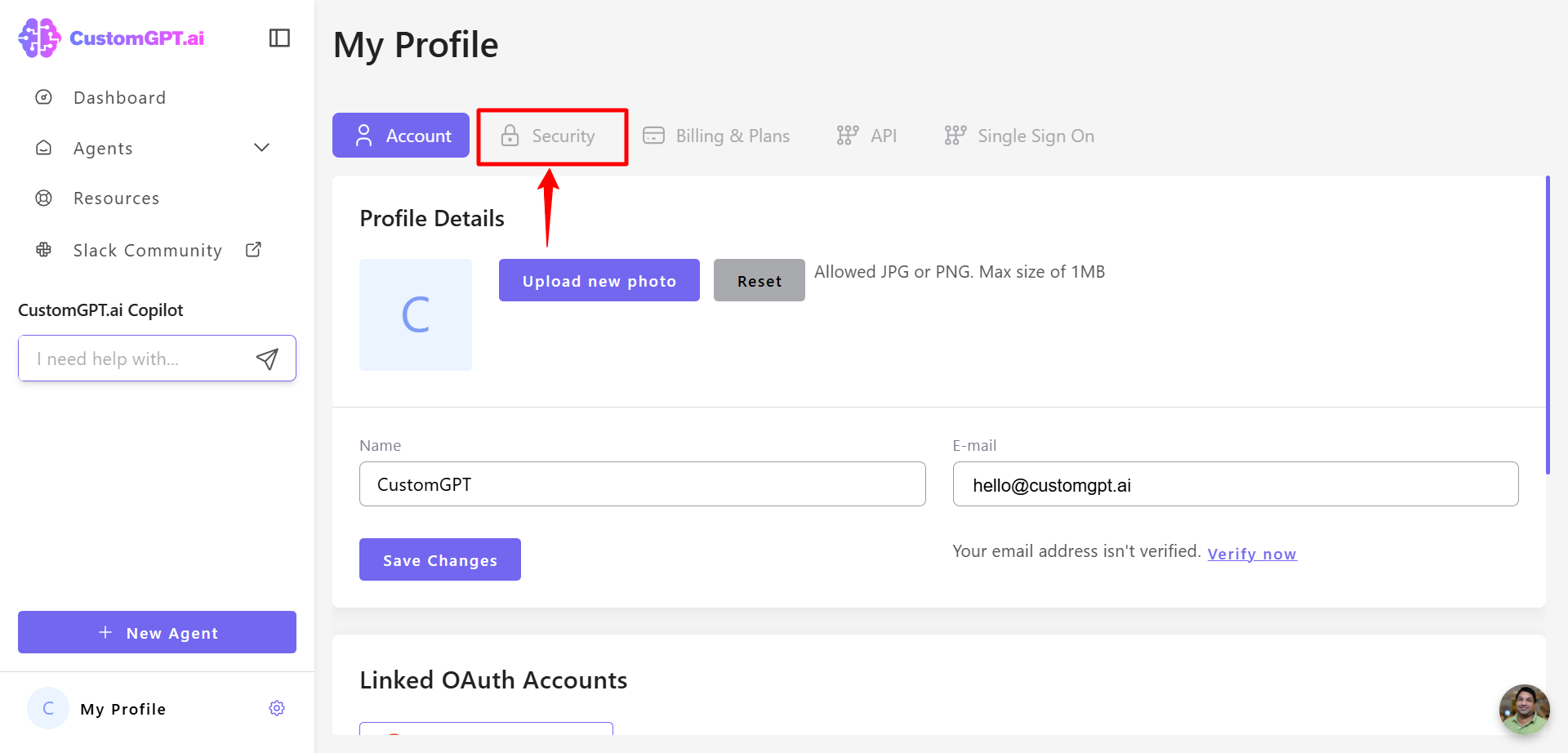Screen dimensions: 1568x753
Task: Click the email not verified message
Action: [1076, 551]
